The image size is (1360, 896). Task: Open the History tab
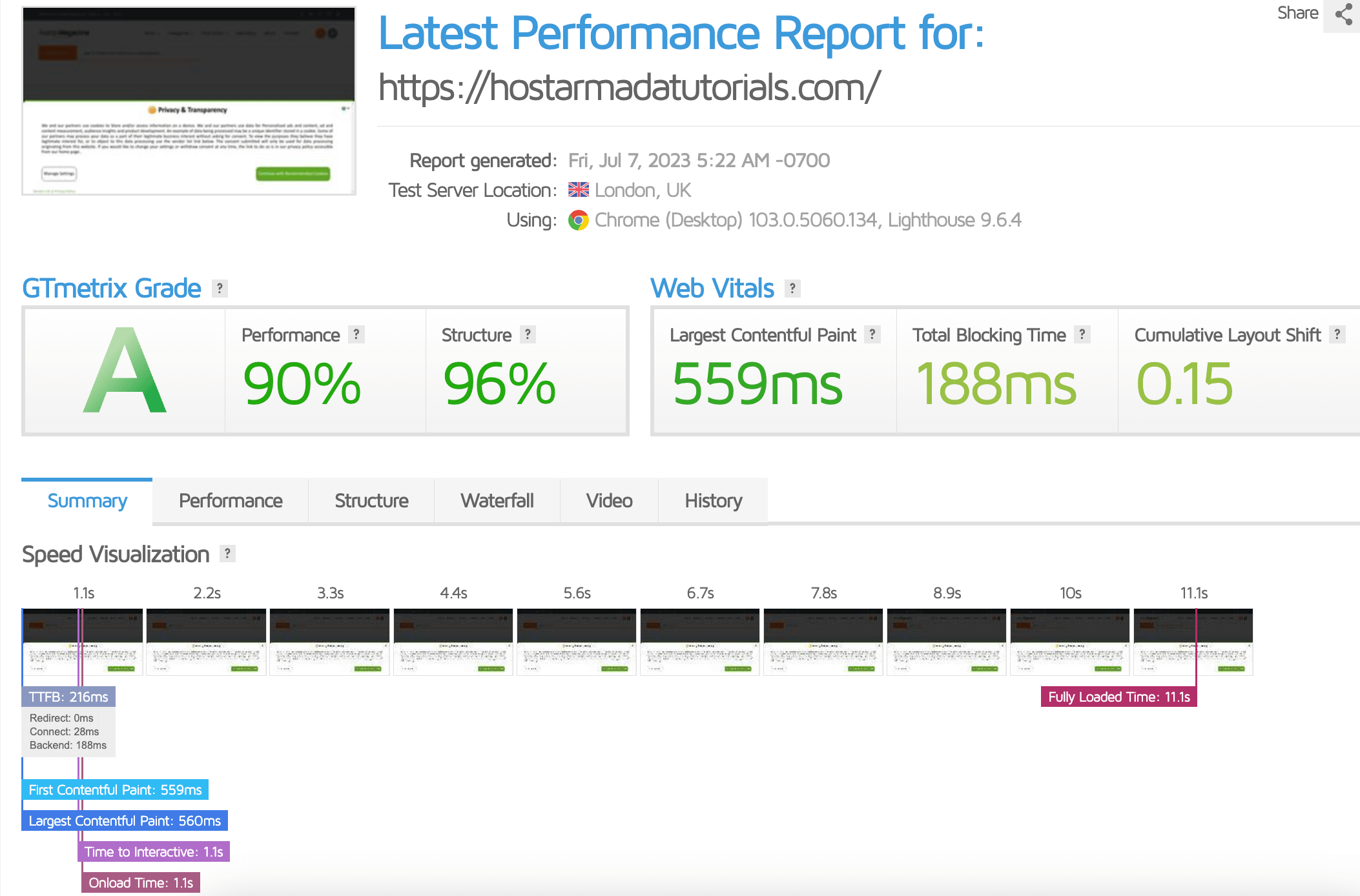point(713,501)
